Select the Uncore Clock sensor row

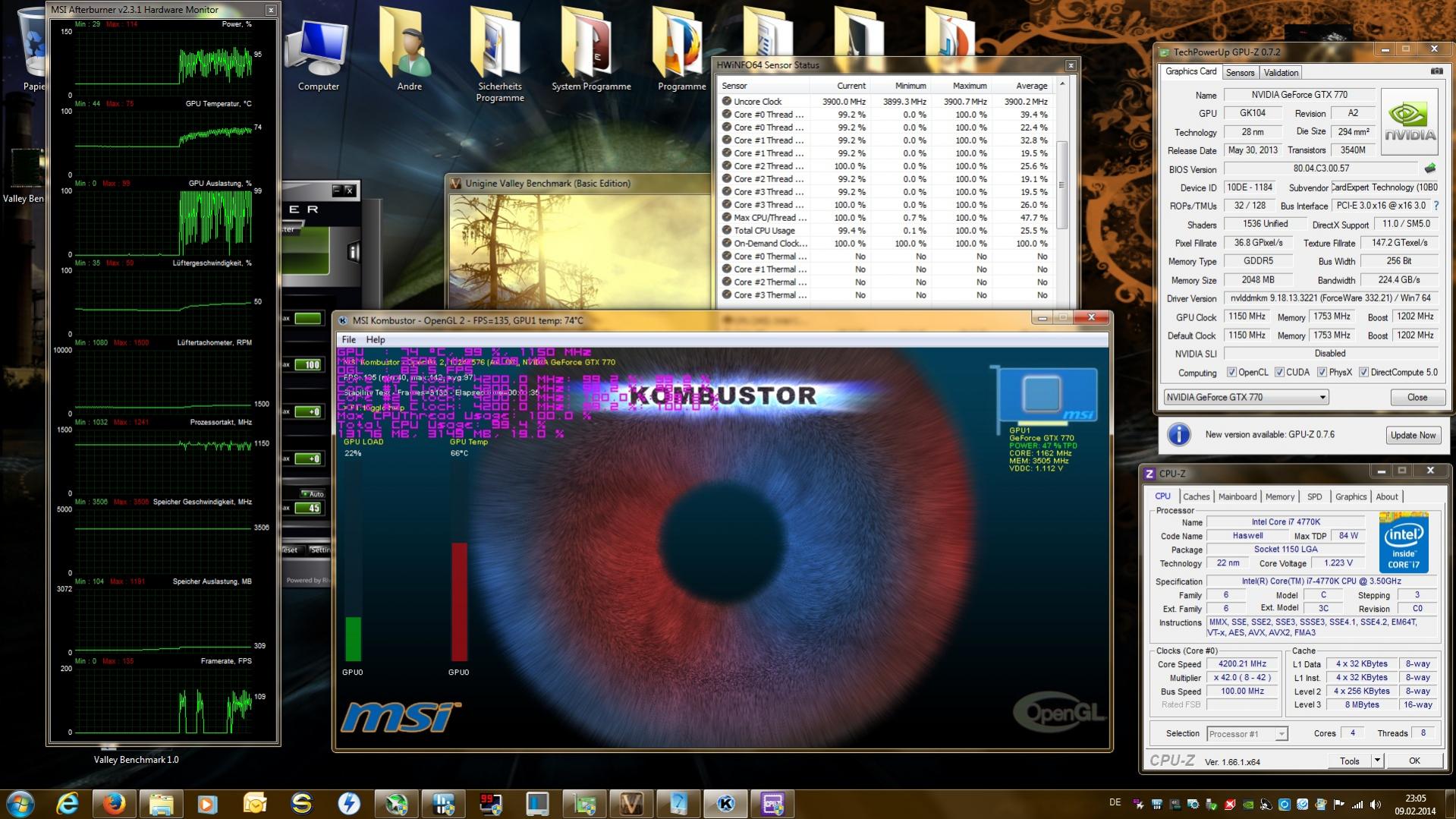(885, 101)
